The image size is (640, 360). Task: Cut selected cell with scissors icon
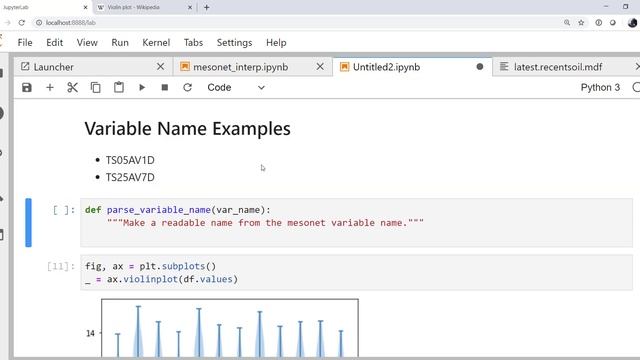tap(73, 87)
